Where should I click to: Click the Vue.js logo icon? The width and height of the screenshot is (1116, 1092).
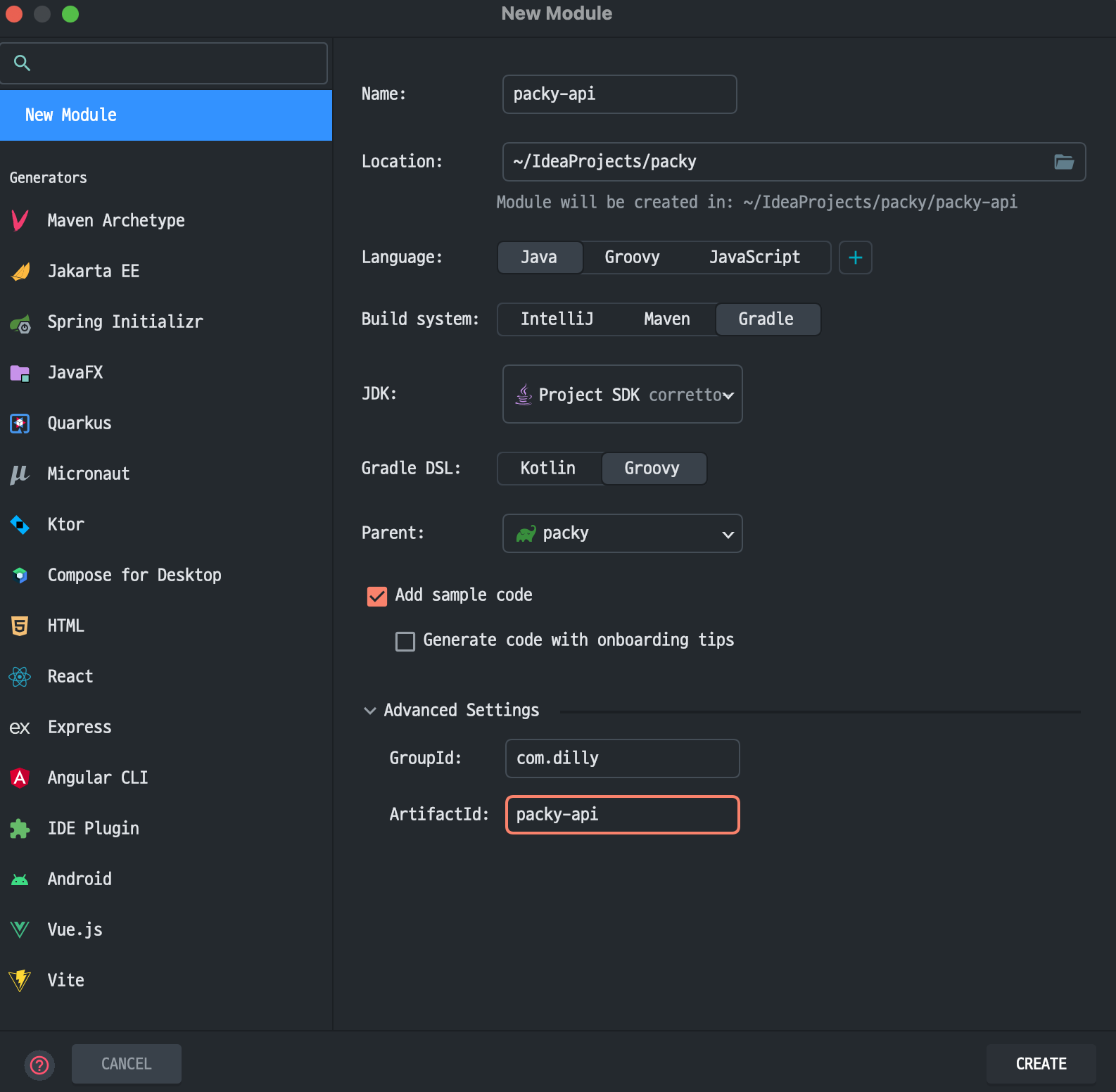click(20, 930)
